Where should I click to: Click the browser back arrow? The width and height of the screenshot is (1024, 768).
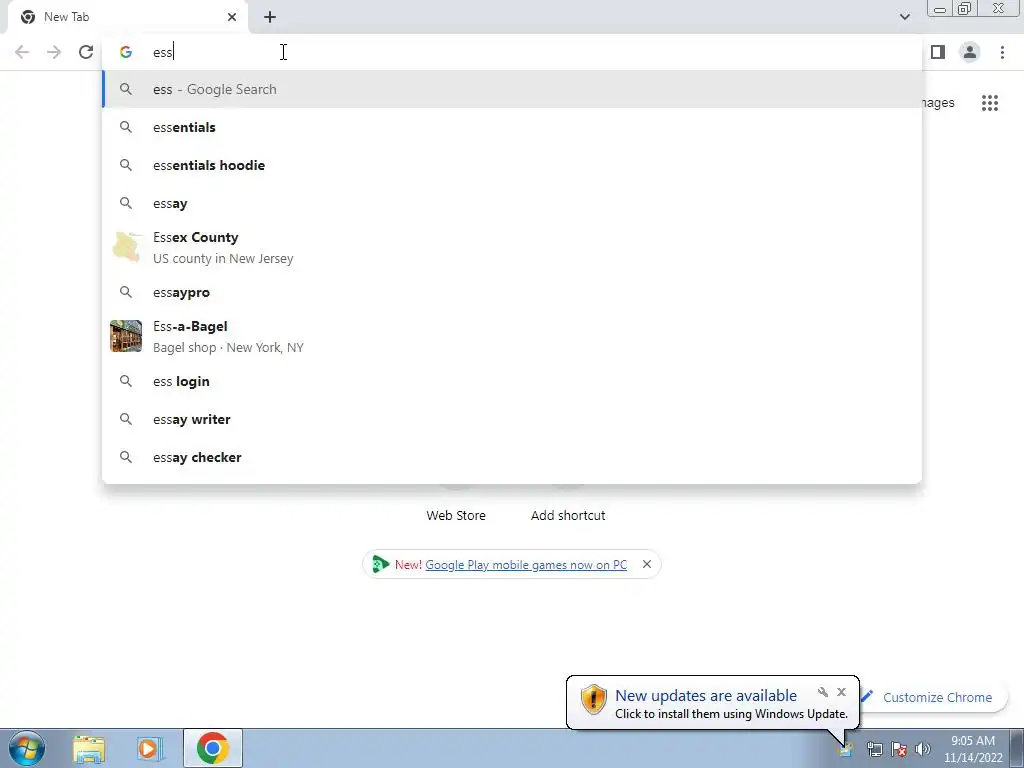(x=22, y=52)
